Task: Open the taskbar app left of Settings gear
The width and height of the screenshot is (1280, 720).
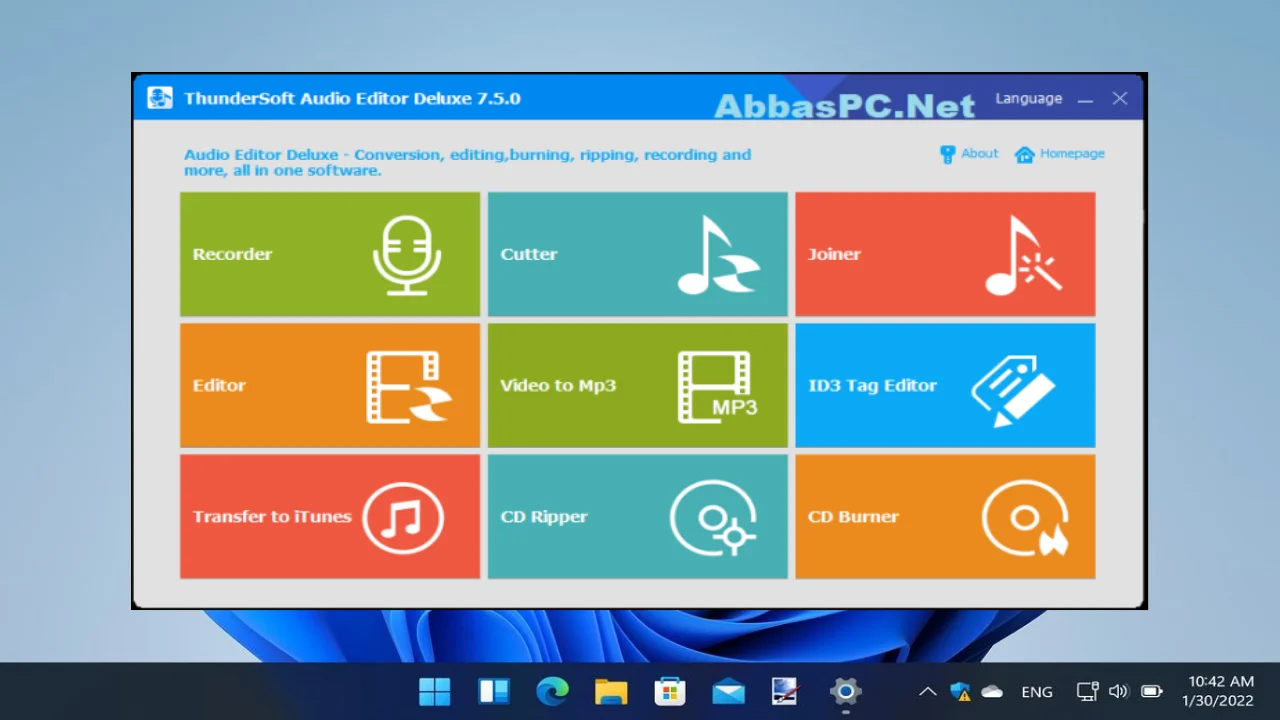Action: (x=786, y=691)
